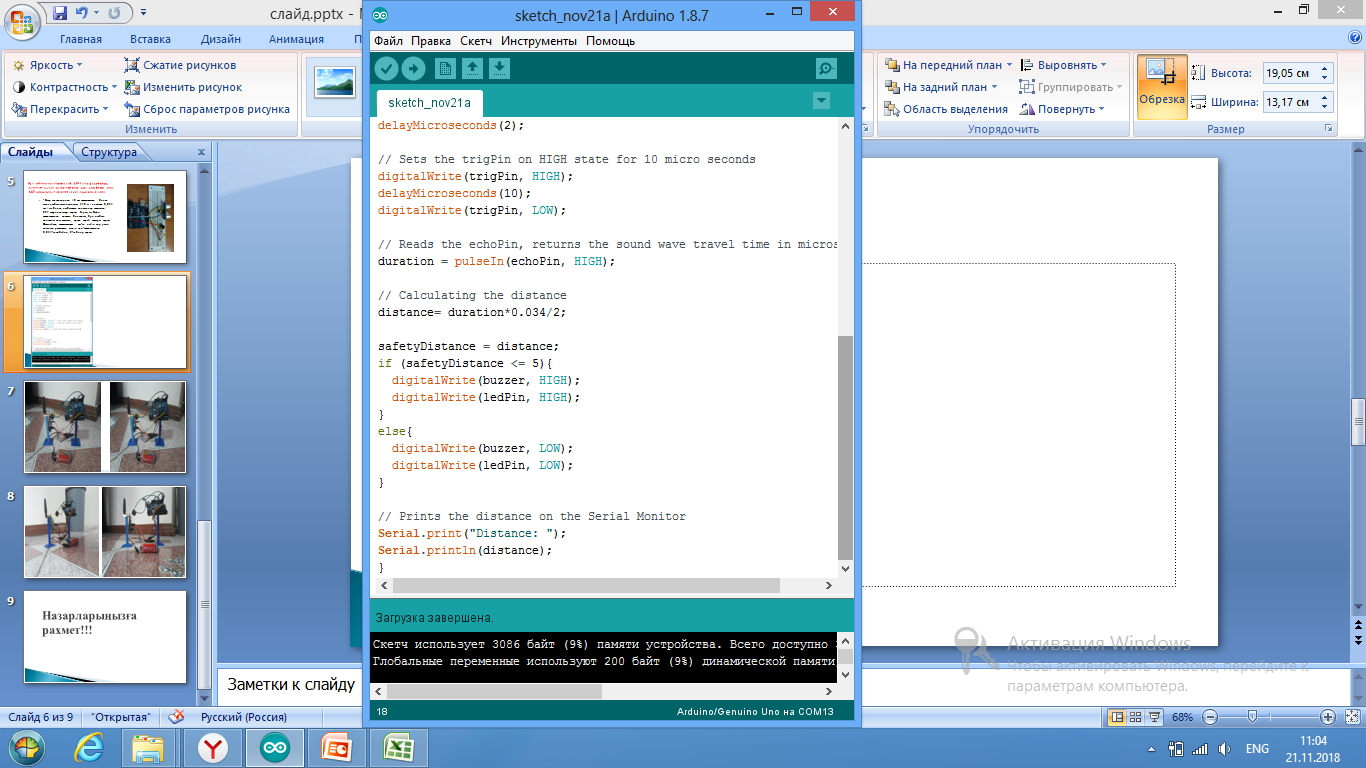Open the Перекрасить recolor dropdown
Image resolution: width=1366 pixels, height=768 pixels.
[x=61, y=109]
